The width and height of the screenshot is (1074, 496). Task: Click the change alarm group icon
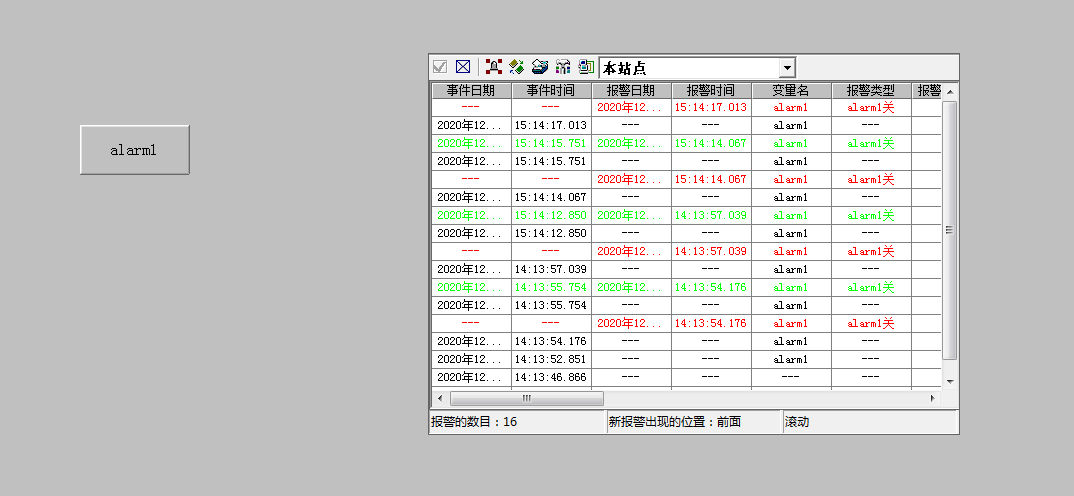(x=563, y=67)
